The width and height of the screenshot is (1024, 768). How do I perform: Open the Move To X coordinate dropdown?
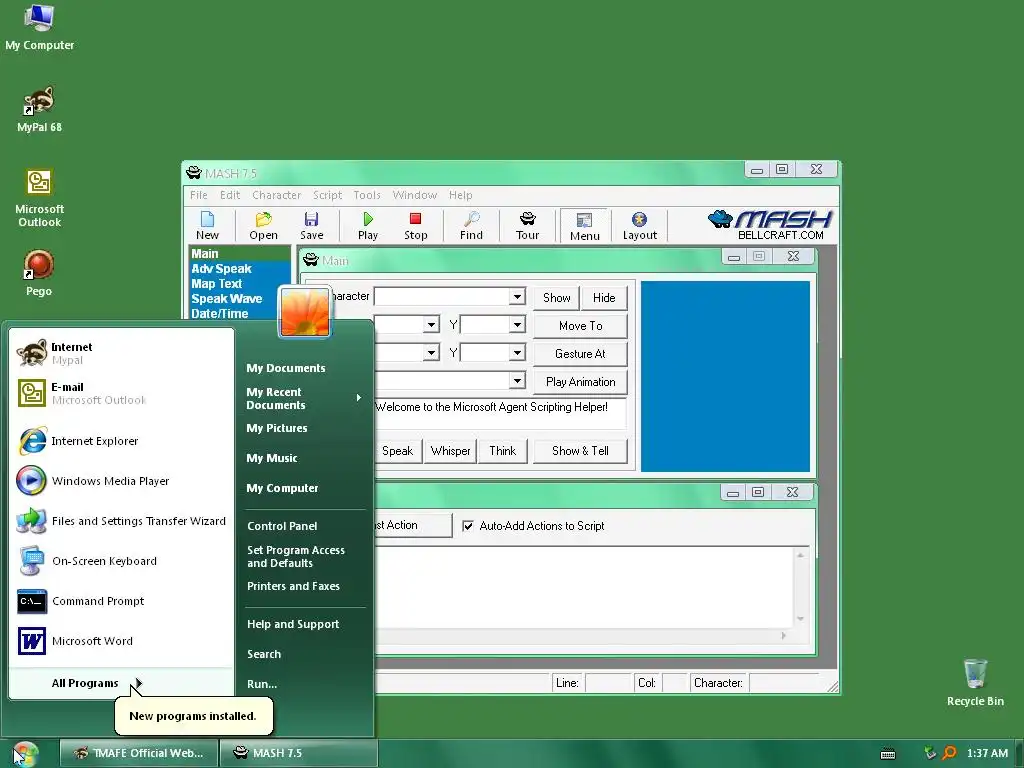tap(431, 325)
